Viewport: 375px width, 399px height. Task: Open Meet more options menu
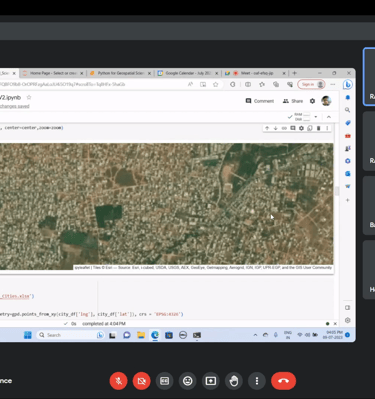[x=257, y=381]
